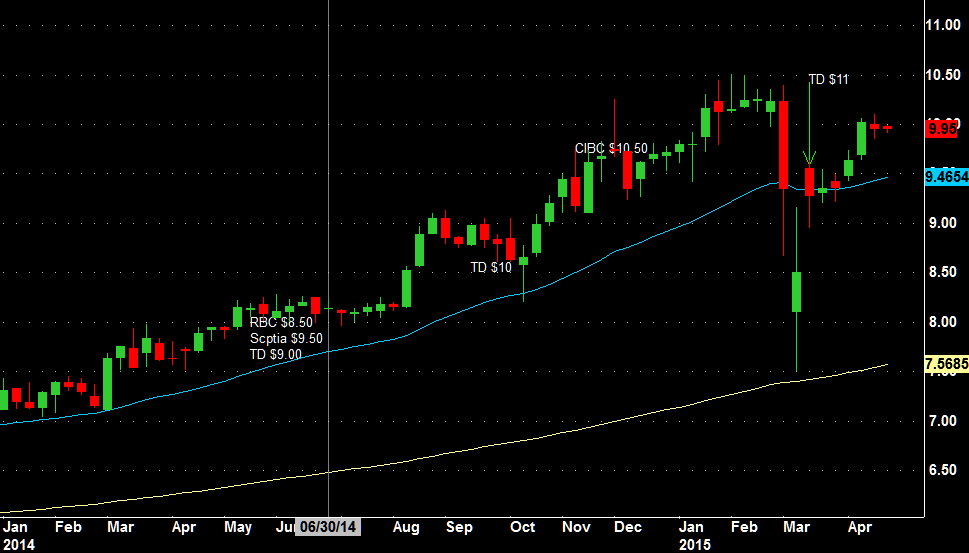This screenshot has width=969, height=553.
Task: Click the Nov time axis label
Action: 576,527
